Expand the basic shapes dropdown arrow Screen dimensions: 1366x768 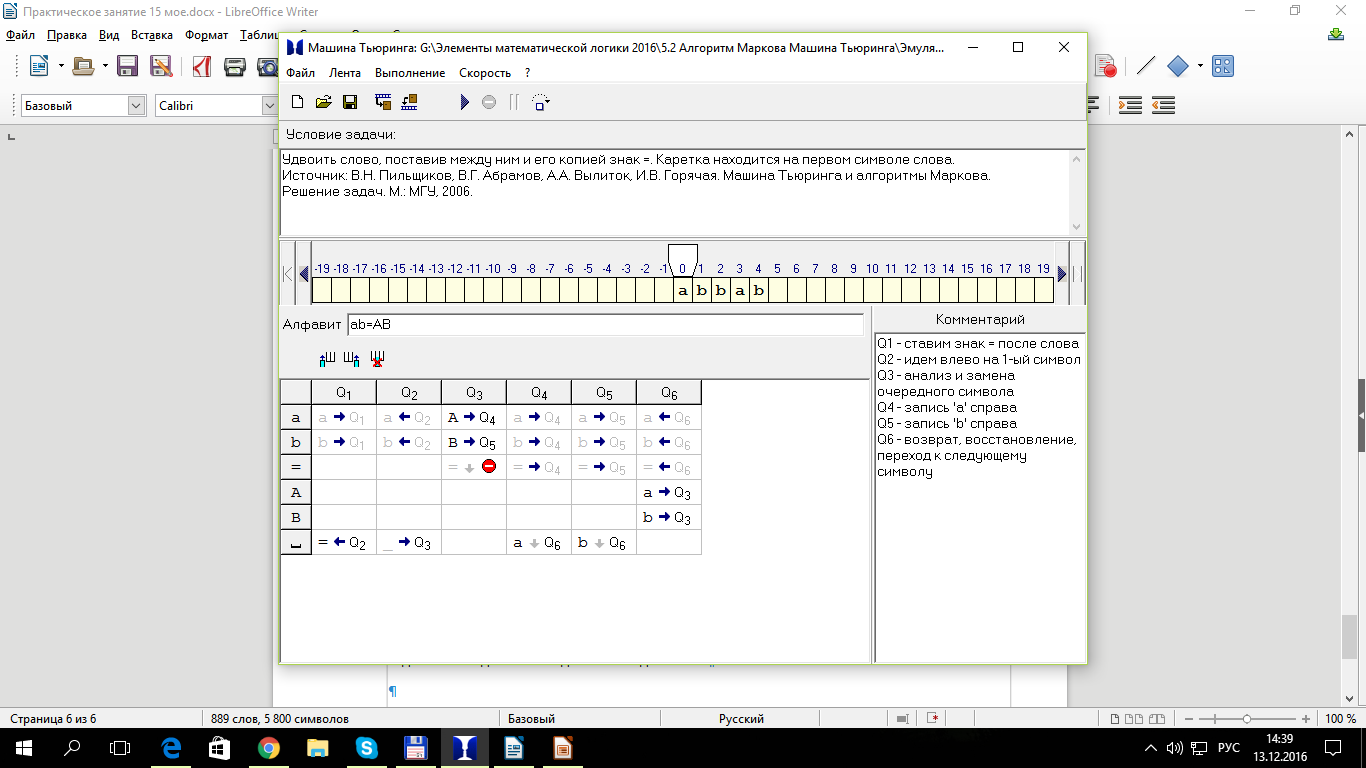tap(1199, 66)
